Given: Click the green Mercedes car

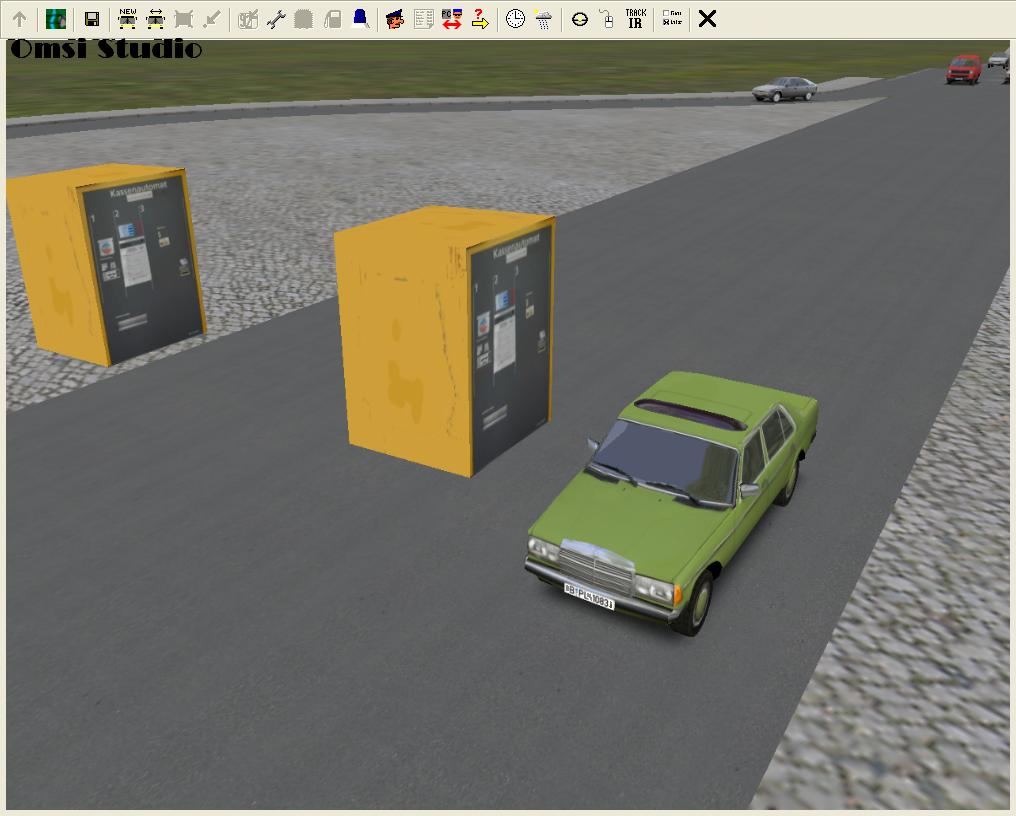Looking at the screenshot, I should (670, 500).
